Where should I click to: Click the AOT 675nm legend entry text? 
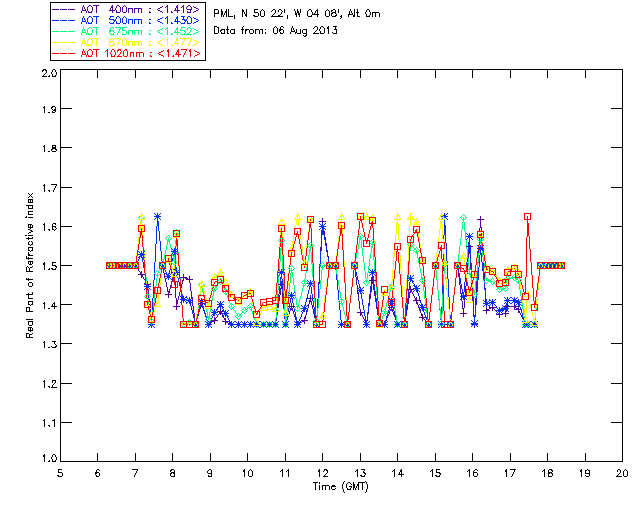point(140,31)
